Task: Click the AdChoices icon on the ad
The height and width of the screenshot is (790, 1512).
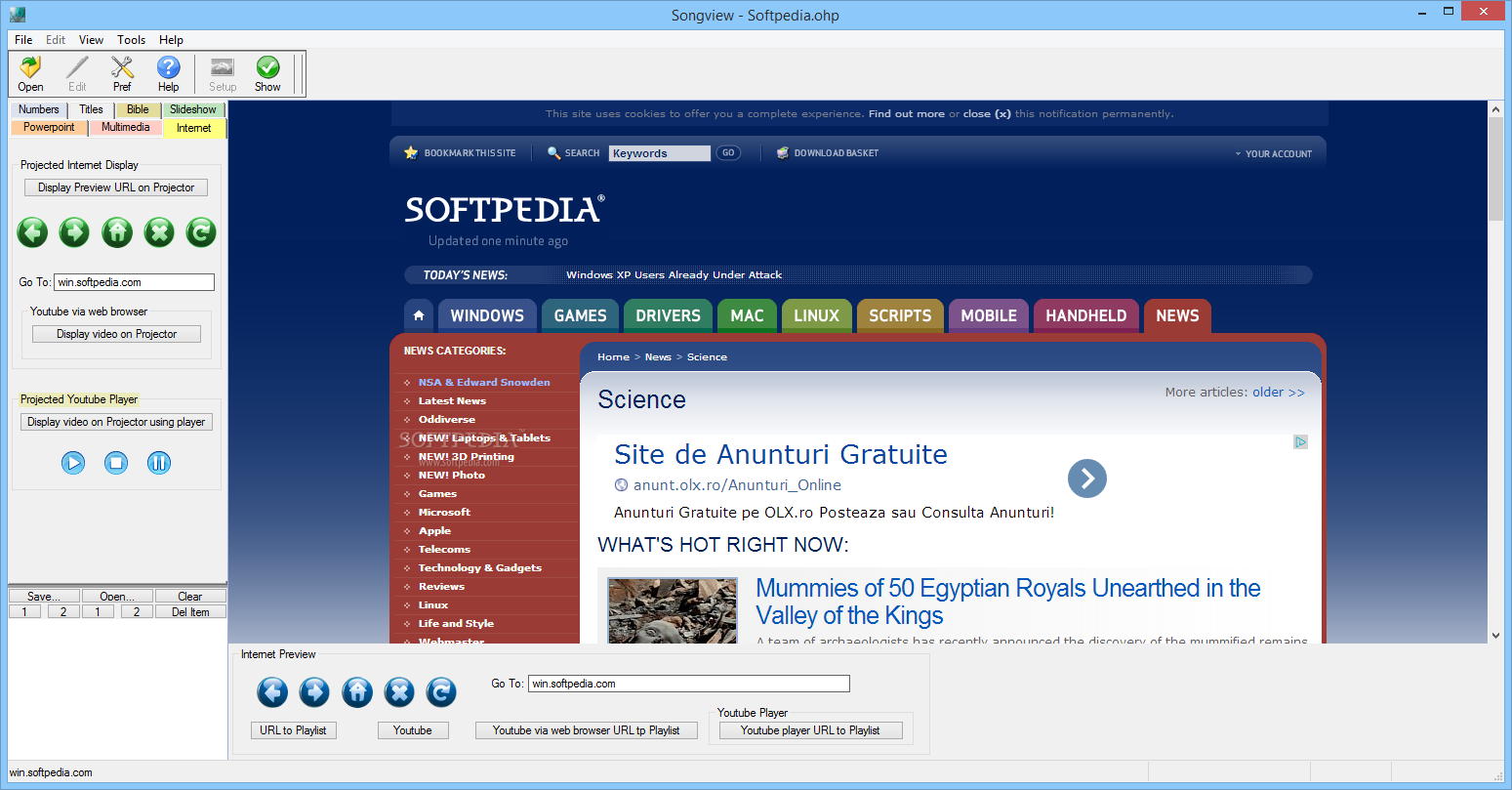Action: click(1301, 442)
